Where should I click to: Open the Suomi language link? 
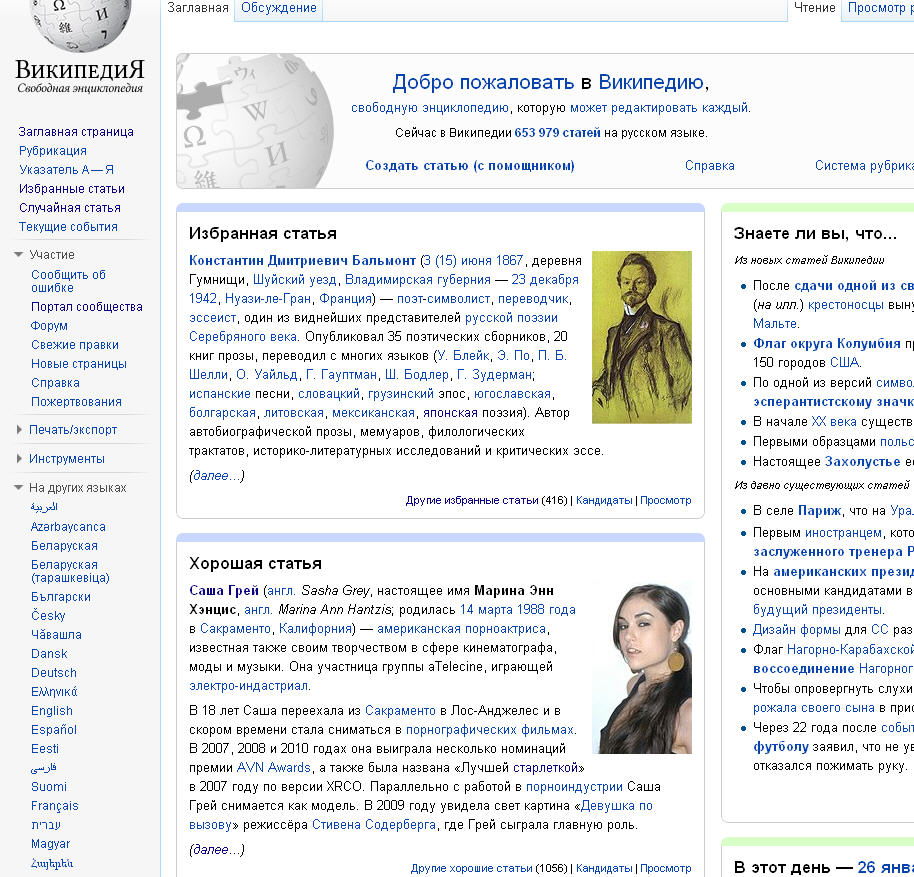49,787
